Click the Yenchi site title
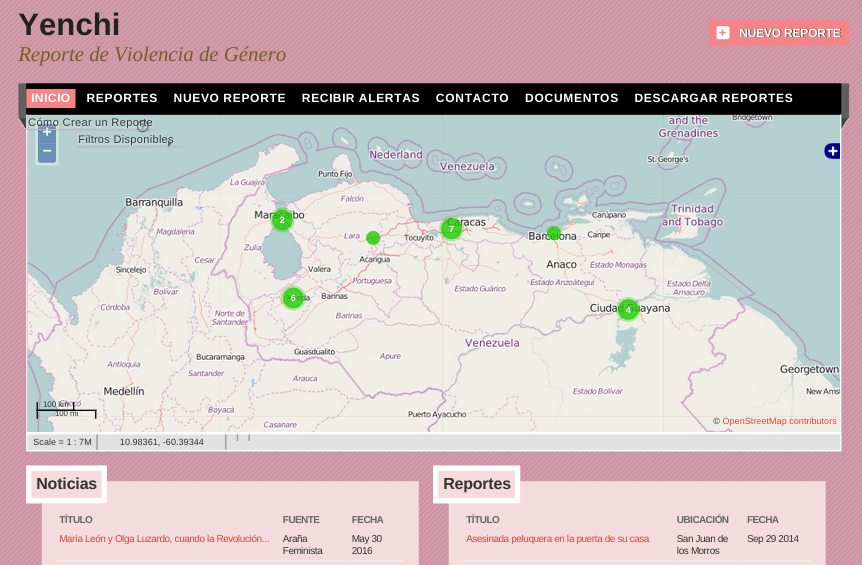Image resolution: width=862 pixels, height=565 pixels. (x=69, y=25)
